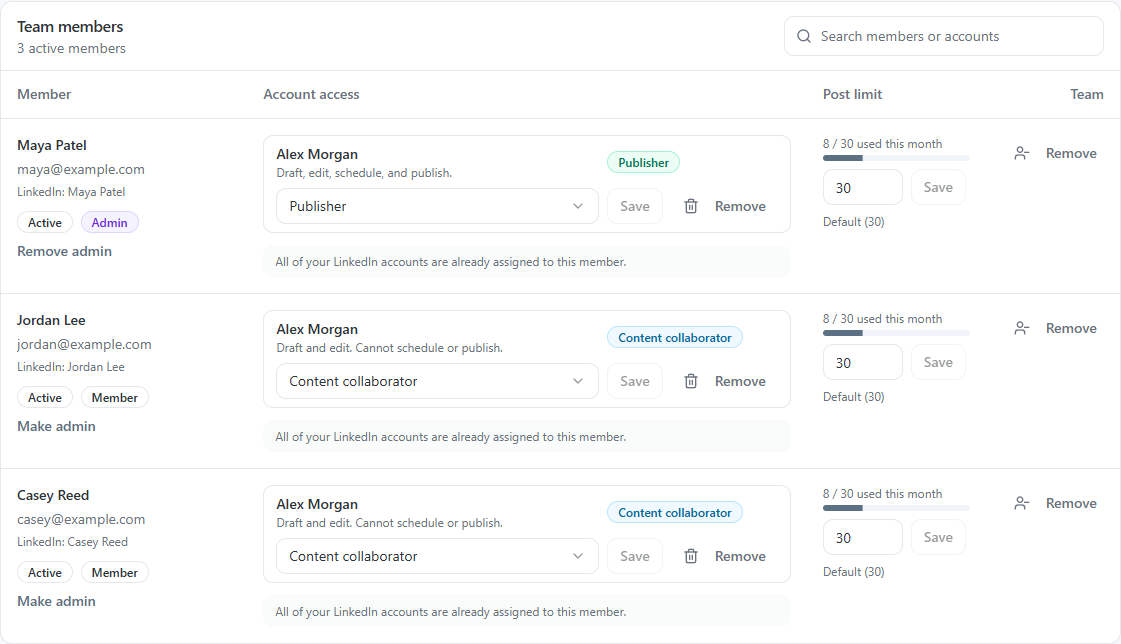Open Jordan Lee's Content collaborator role dropdown
This screenshot has height=644, width=1121.
tap(437, 381)
